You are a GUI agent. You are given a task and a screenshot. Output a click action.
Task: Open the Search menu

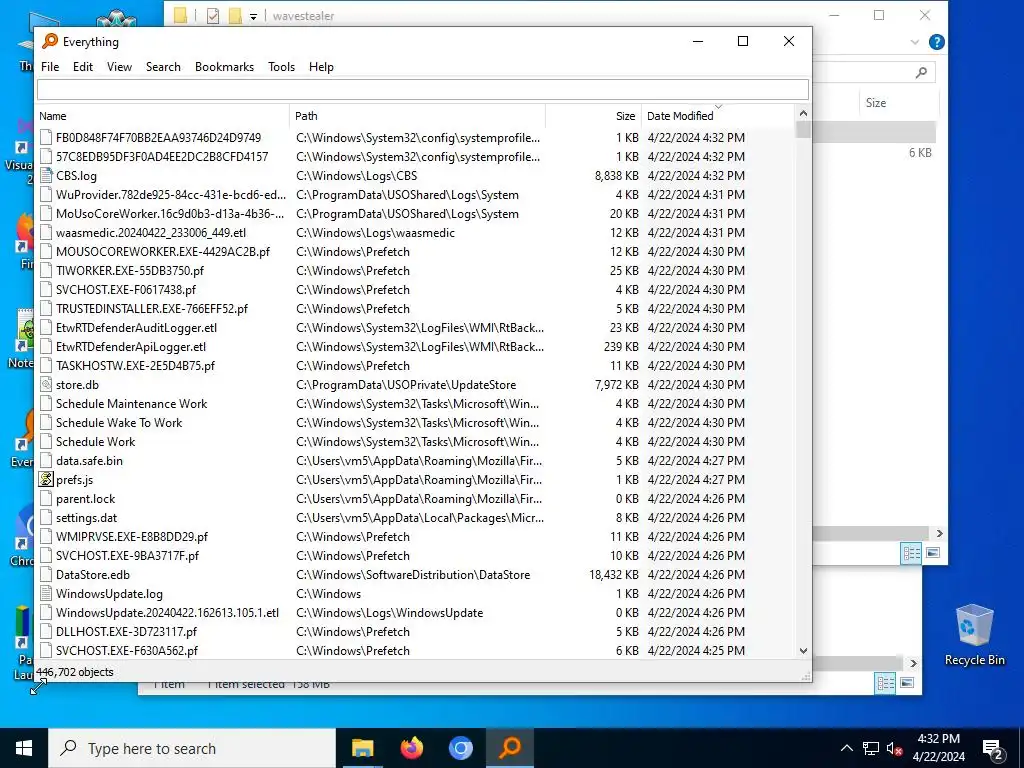[x=163, y=67]
